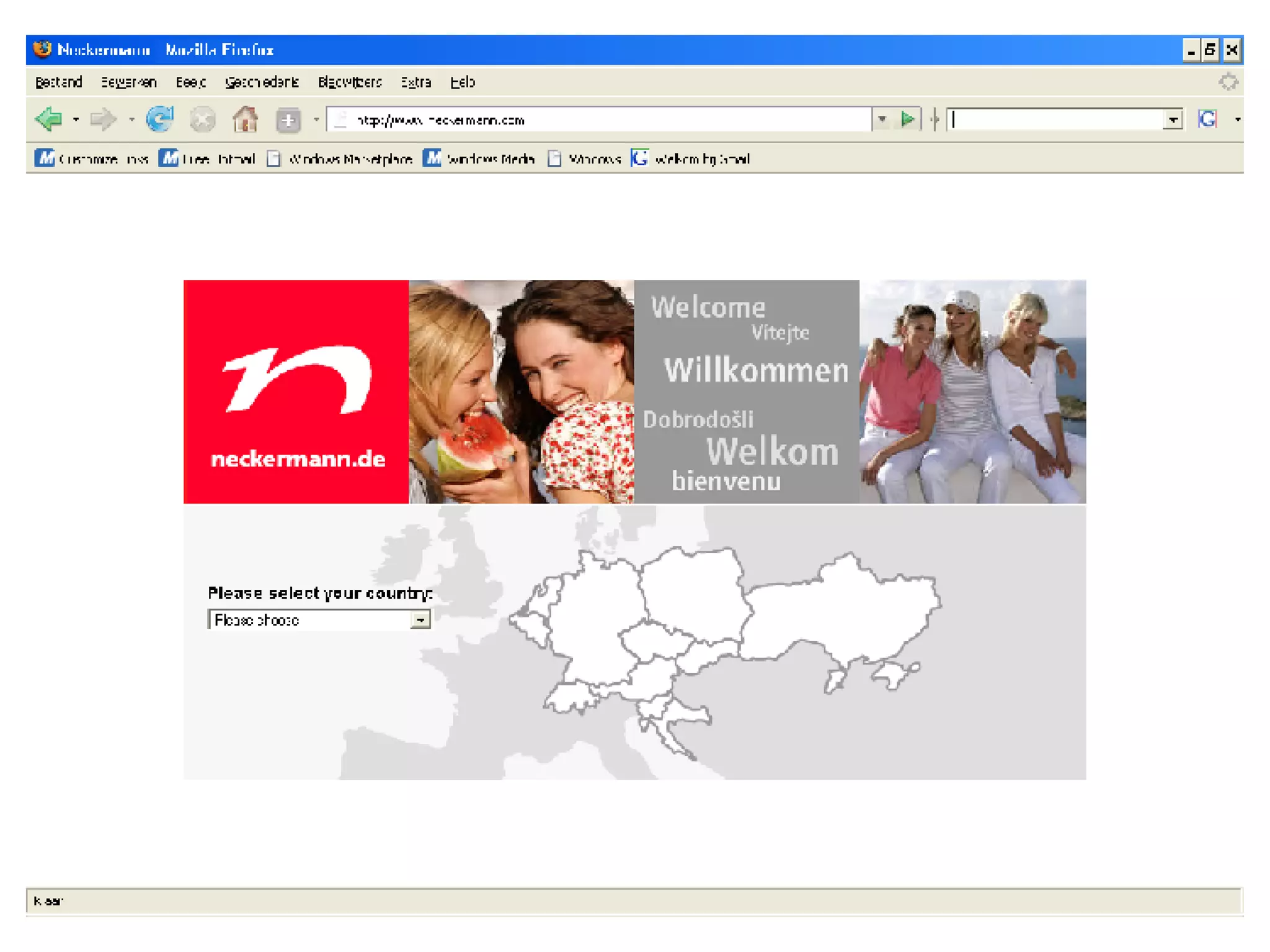Screen dimensions: 1270x952
Task: Open the back history dropdown arrow
Action: [76, 119]
